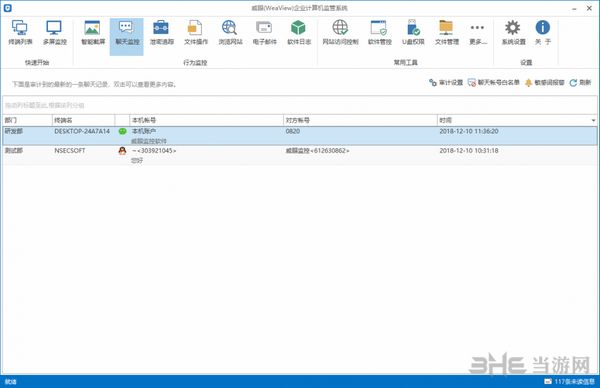Click 刷新 refresh button
The width and height of the screenshot is (600, 388).
pos(580,82)
